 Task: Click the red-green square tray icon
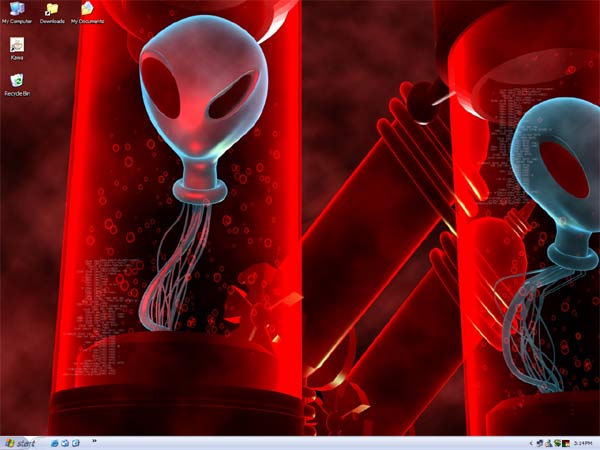click(x=566, y=443)
